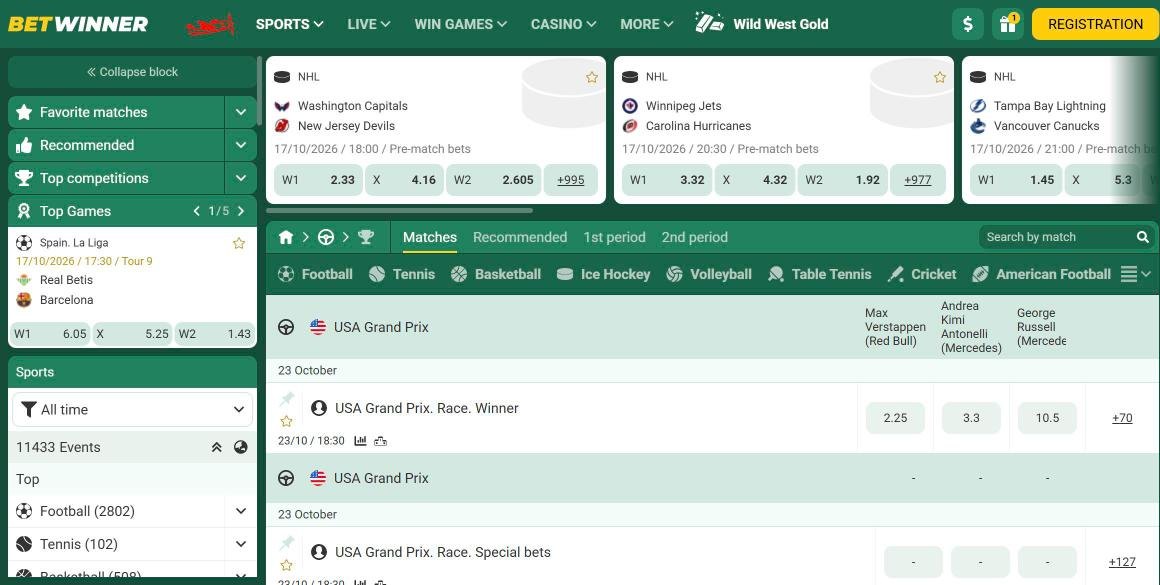Select Cricket sport filter

point(922,274)
